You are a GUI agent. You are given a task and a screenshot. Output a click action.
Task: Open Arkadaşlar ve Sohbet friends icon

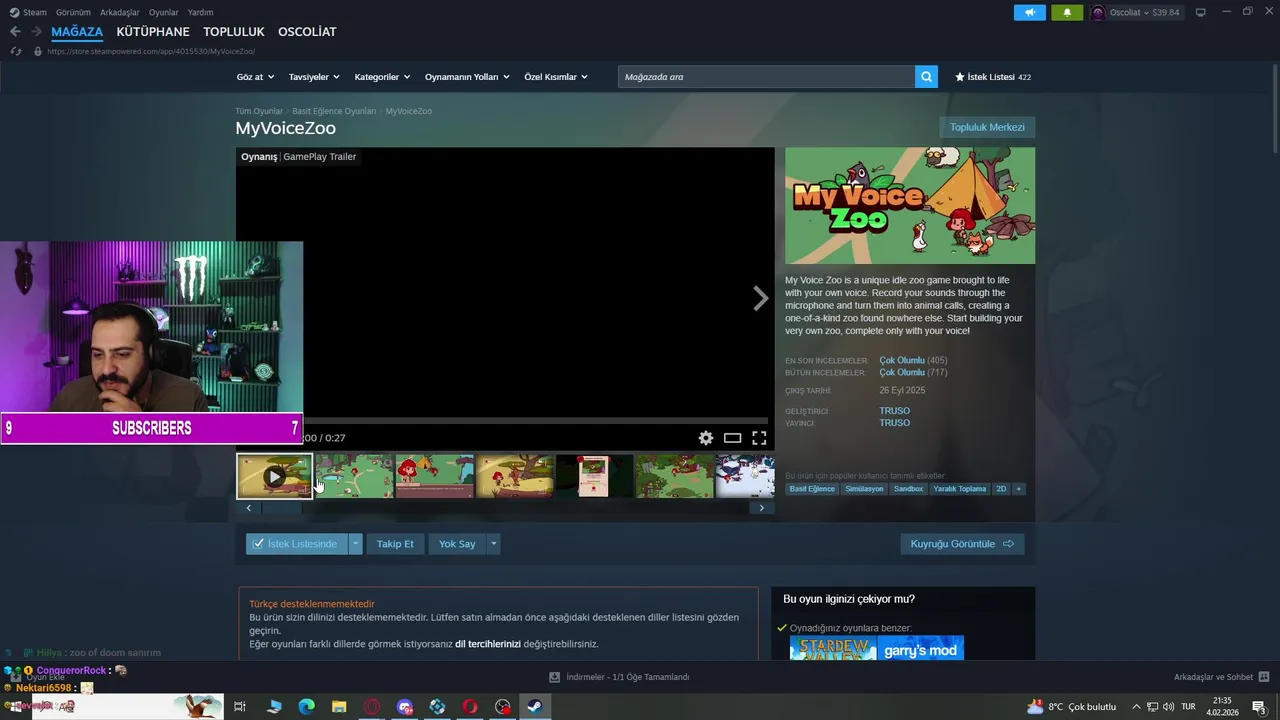pyautogui.click(x=1264, y=677)
